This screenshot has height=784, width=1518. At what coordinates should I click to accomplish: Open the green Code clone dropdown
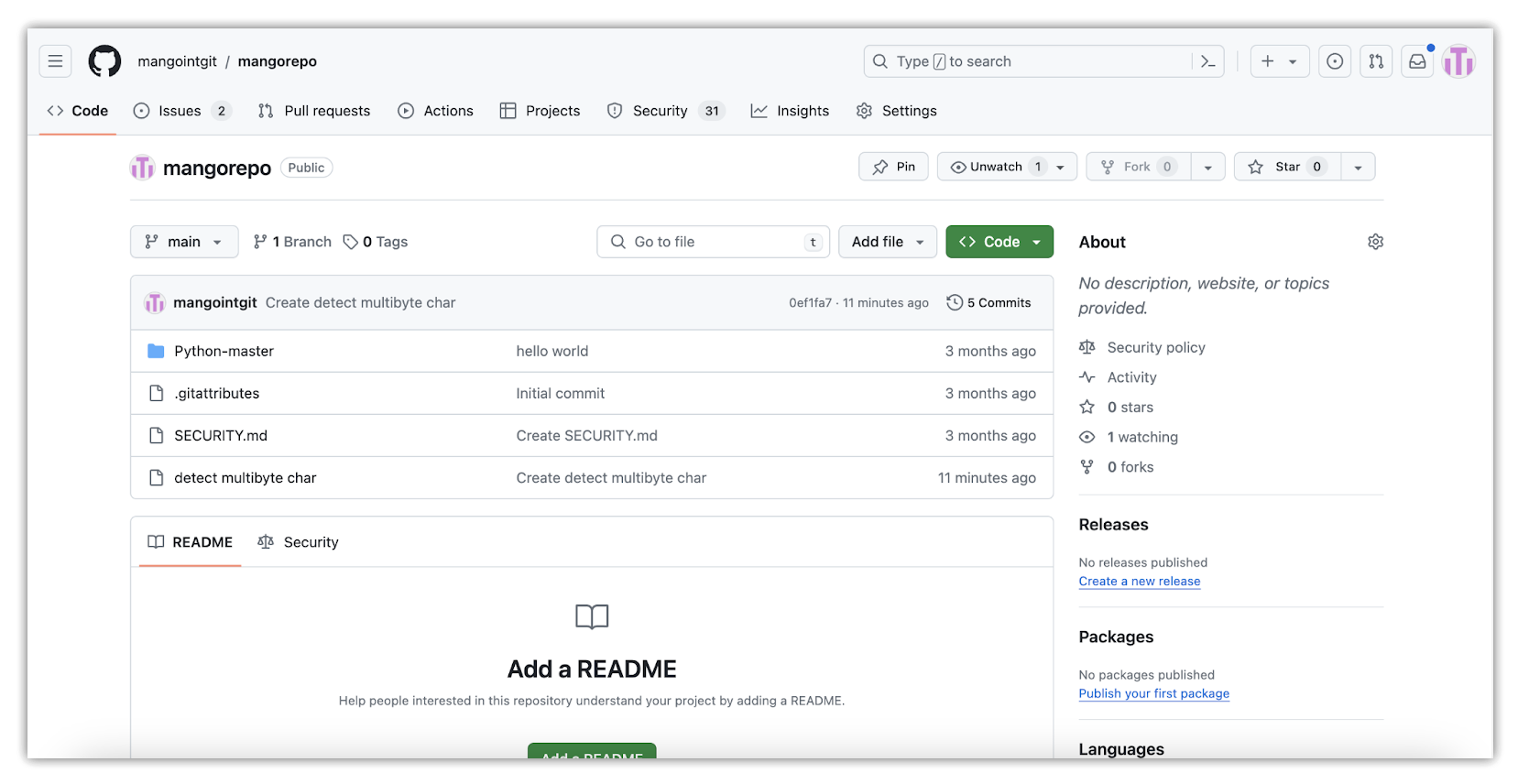pos(999,242)
